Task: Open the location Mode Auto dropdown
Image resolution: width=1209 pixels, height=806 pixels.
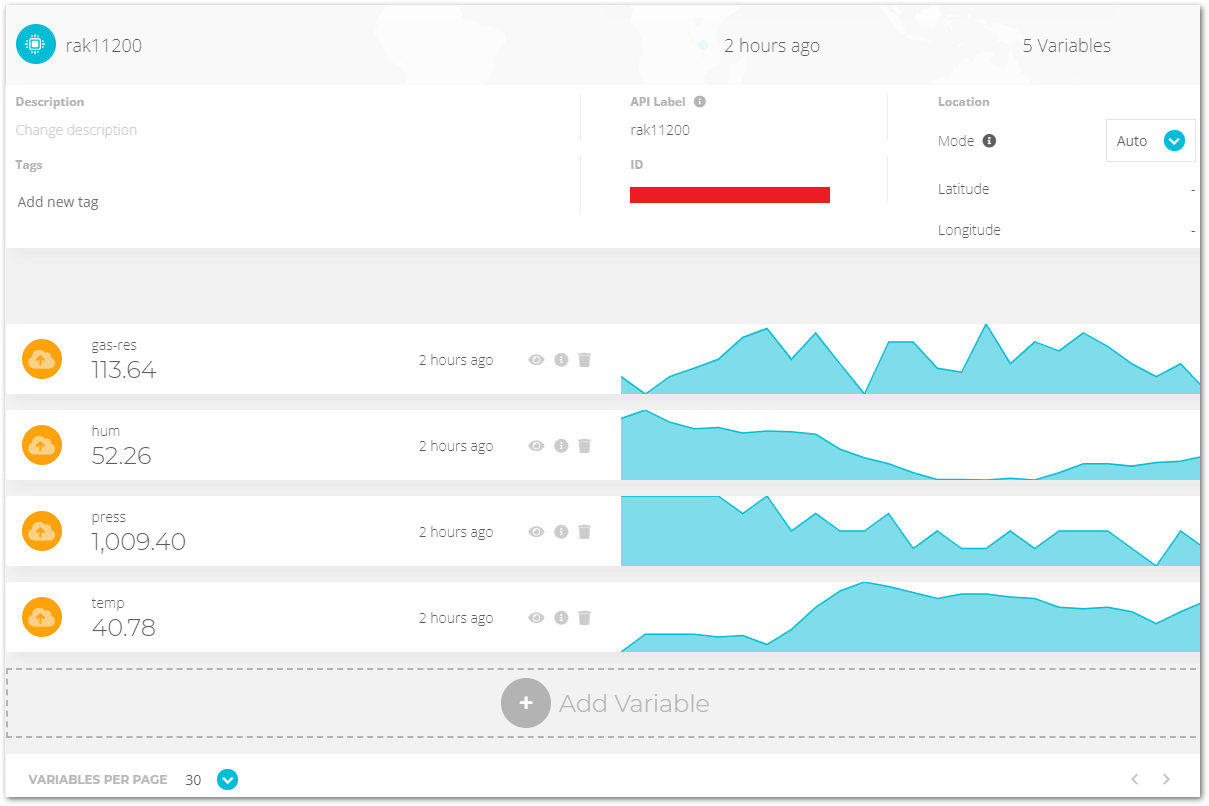Action: click(x=1174, y=140)
